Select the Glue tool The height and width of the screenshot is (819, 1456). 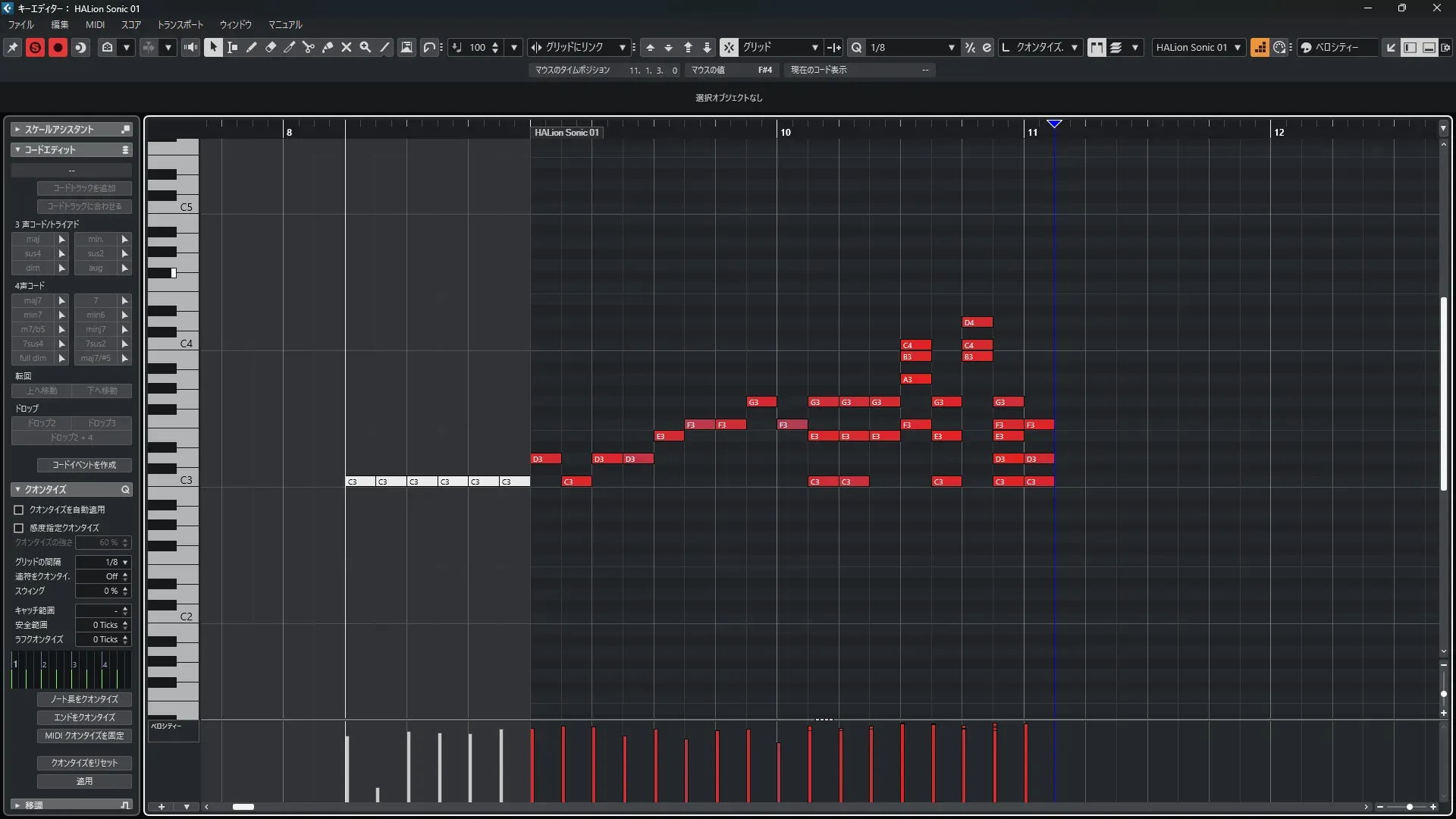[x=327, y=47]
